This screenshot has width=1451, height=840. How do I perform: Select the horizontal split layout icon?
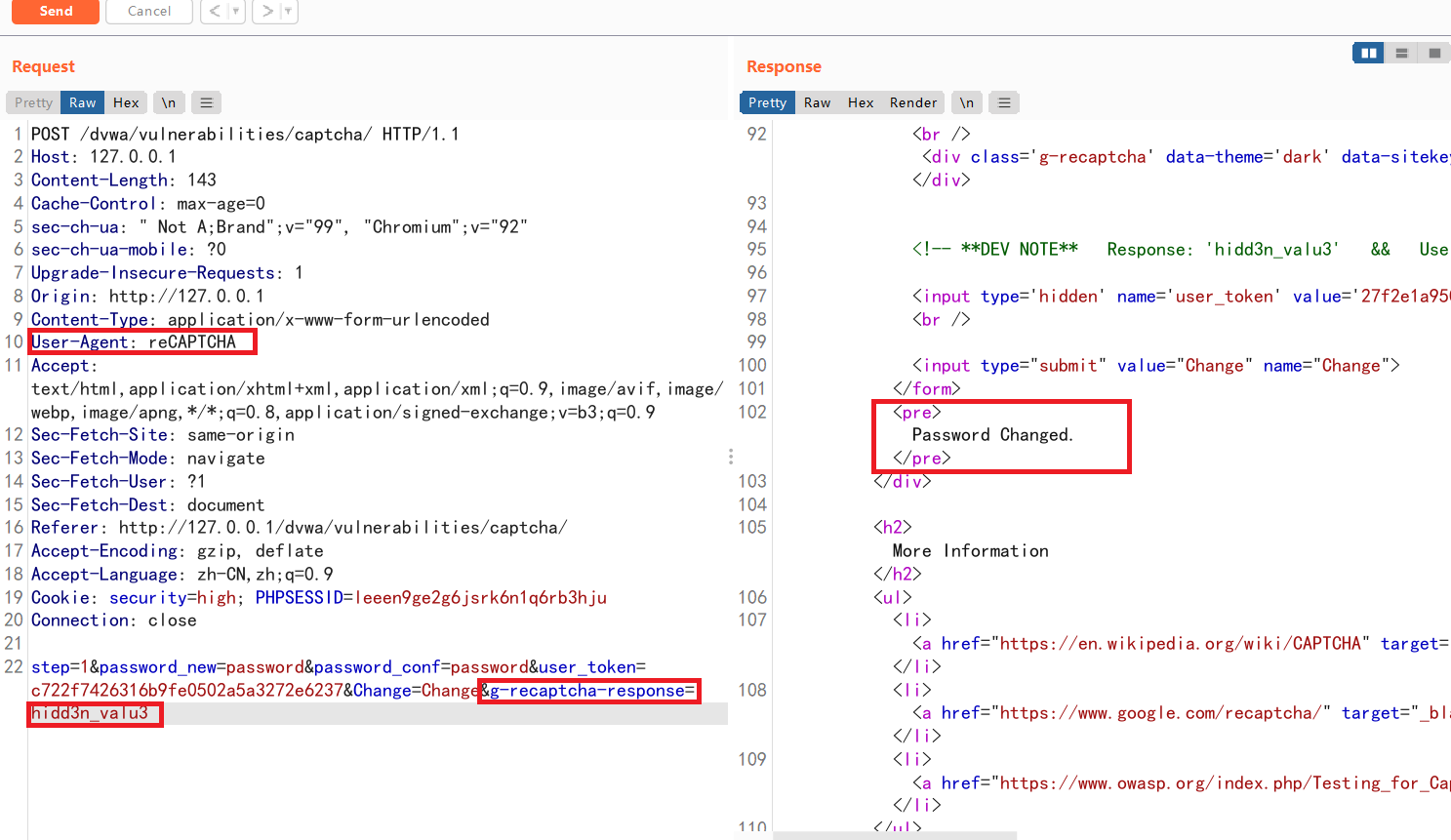(1401, 52)
